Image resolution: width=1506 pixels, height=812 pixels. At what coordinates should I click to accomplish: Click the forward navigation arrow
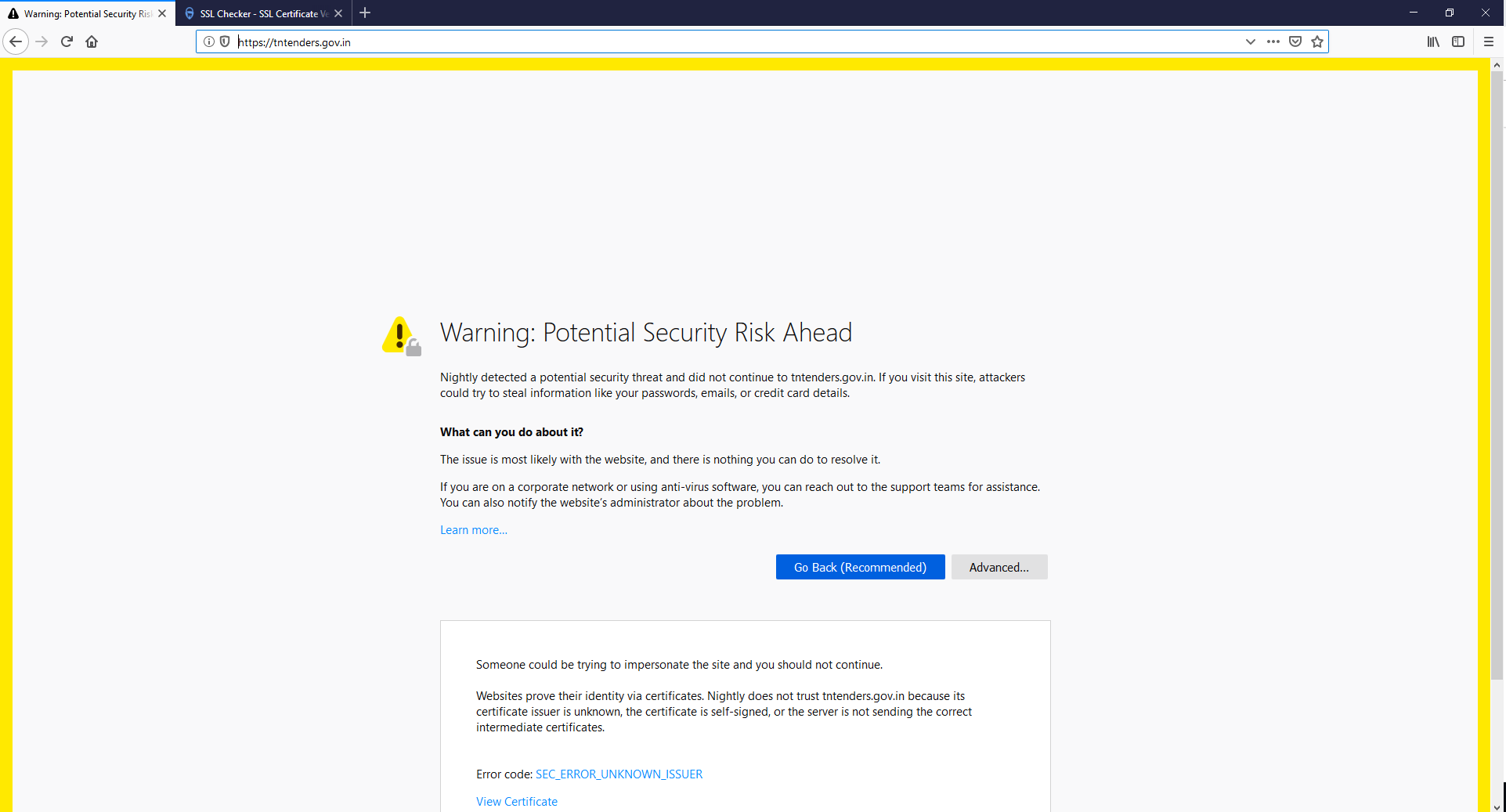point(42,42)
